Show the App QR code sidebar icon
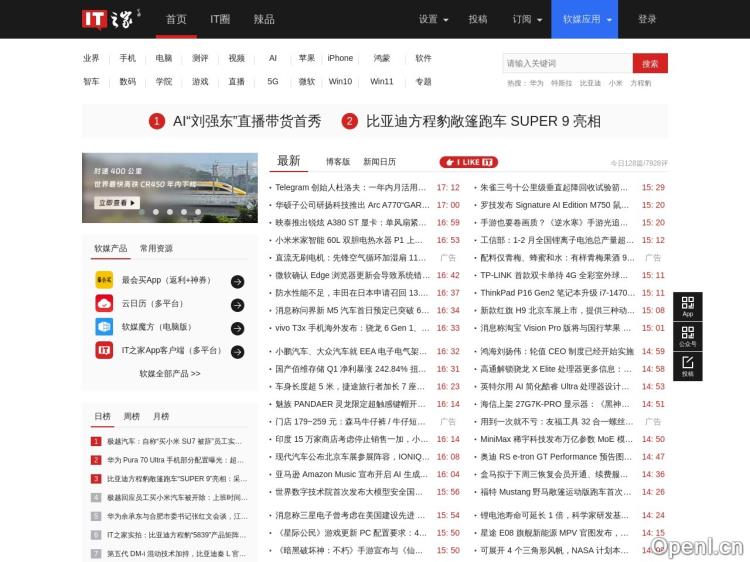This screenshot has width=750, height=562. tap(688, 306)
